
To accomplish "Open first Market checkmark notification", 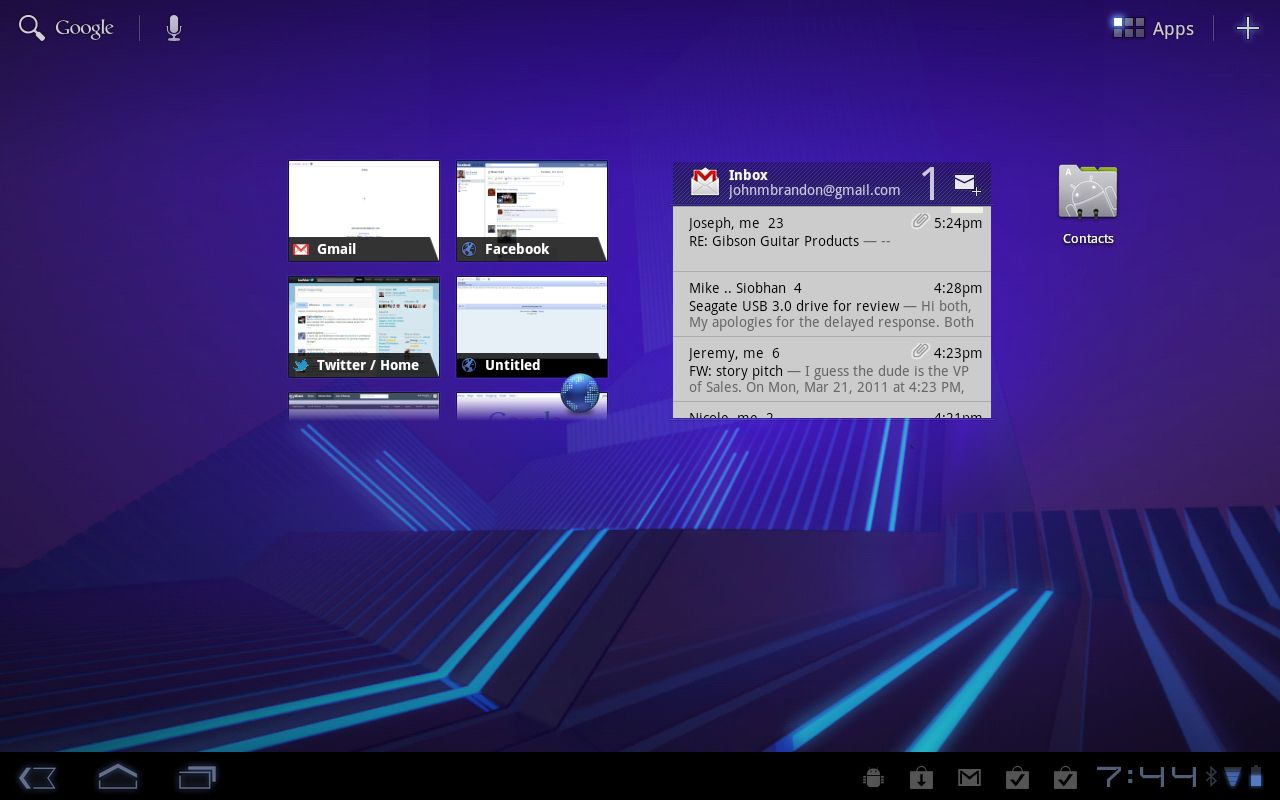I will (x=1017, y=777).
